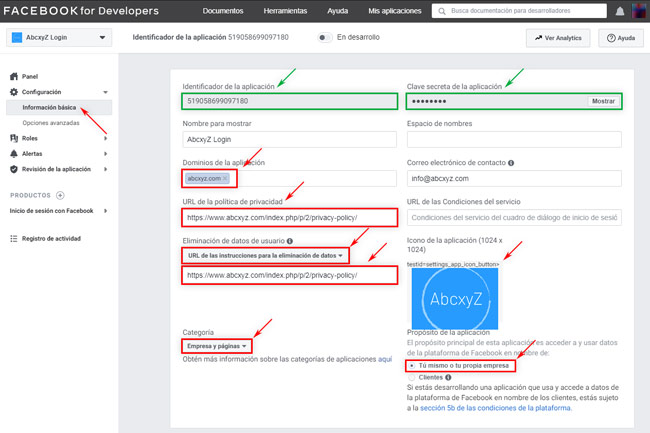650x433 pixels.
Task: Open notifications bell in top bar
Action: 620,11
